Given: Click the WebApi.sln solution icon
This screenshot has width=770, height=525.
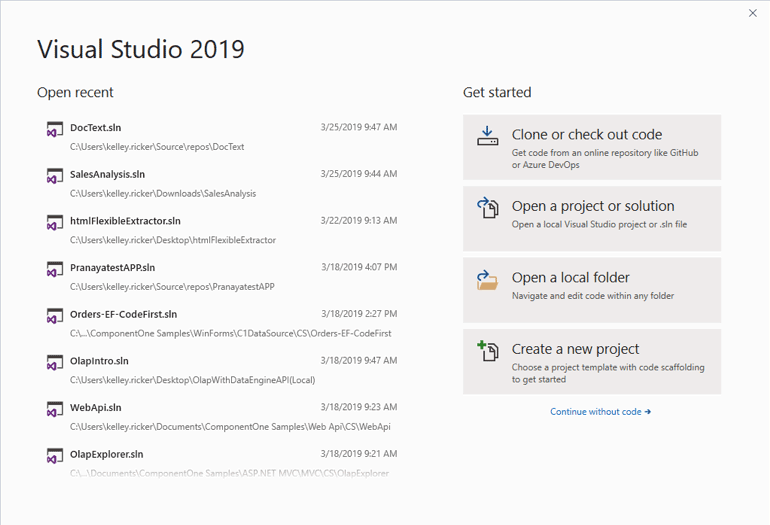Looking at the screenshot, I should [55, 409].
